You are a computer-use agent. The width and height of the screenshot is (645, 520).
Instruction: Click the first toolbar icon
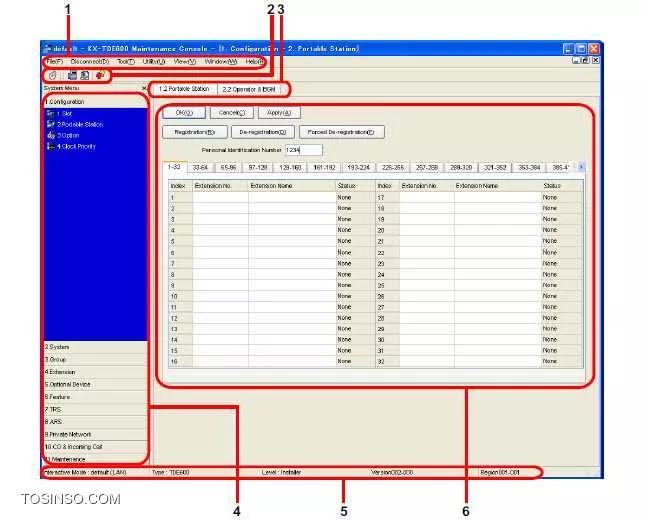point(53,75)
